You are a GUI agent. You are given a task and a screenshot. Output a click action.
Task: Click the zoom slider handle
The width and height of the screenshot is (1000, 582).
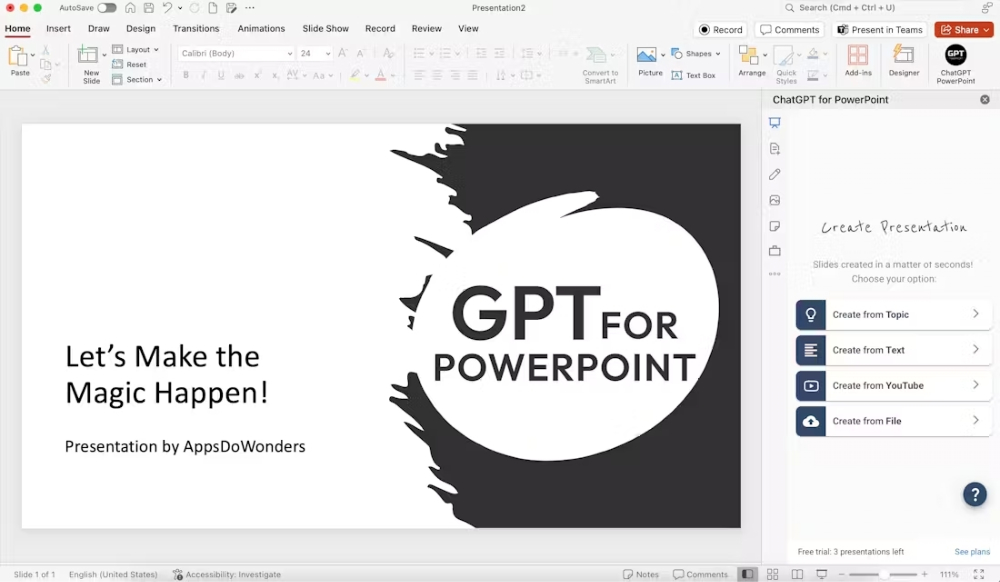(883, 574)
